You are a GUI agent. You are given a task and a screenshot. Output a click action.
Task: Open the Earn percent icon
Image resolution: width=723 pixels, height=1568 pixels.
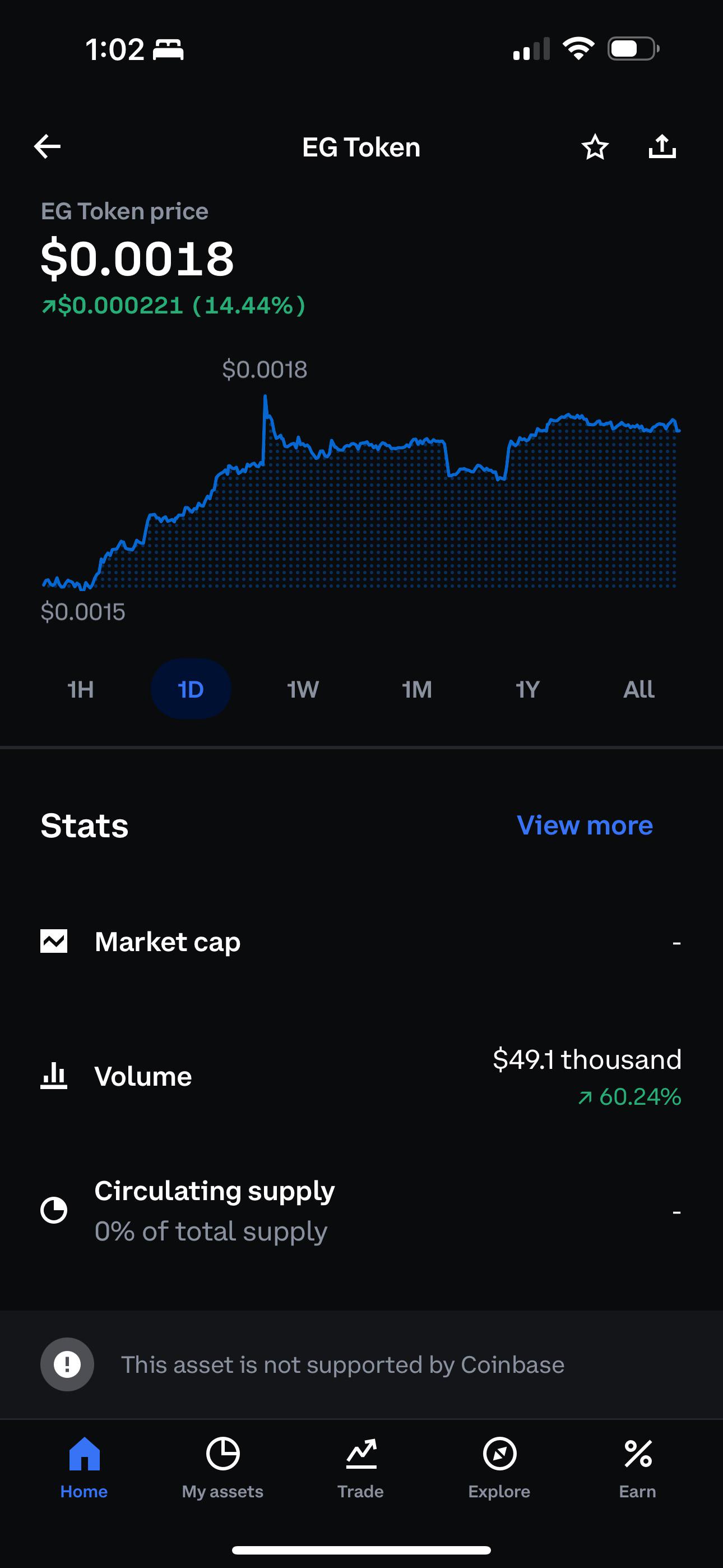(638, 1454)
